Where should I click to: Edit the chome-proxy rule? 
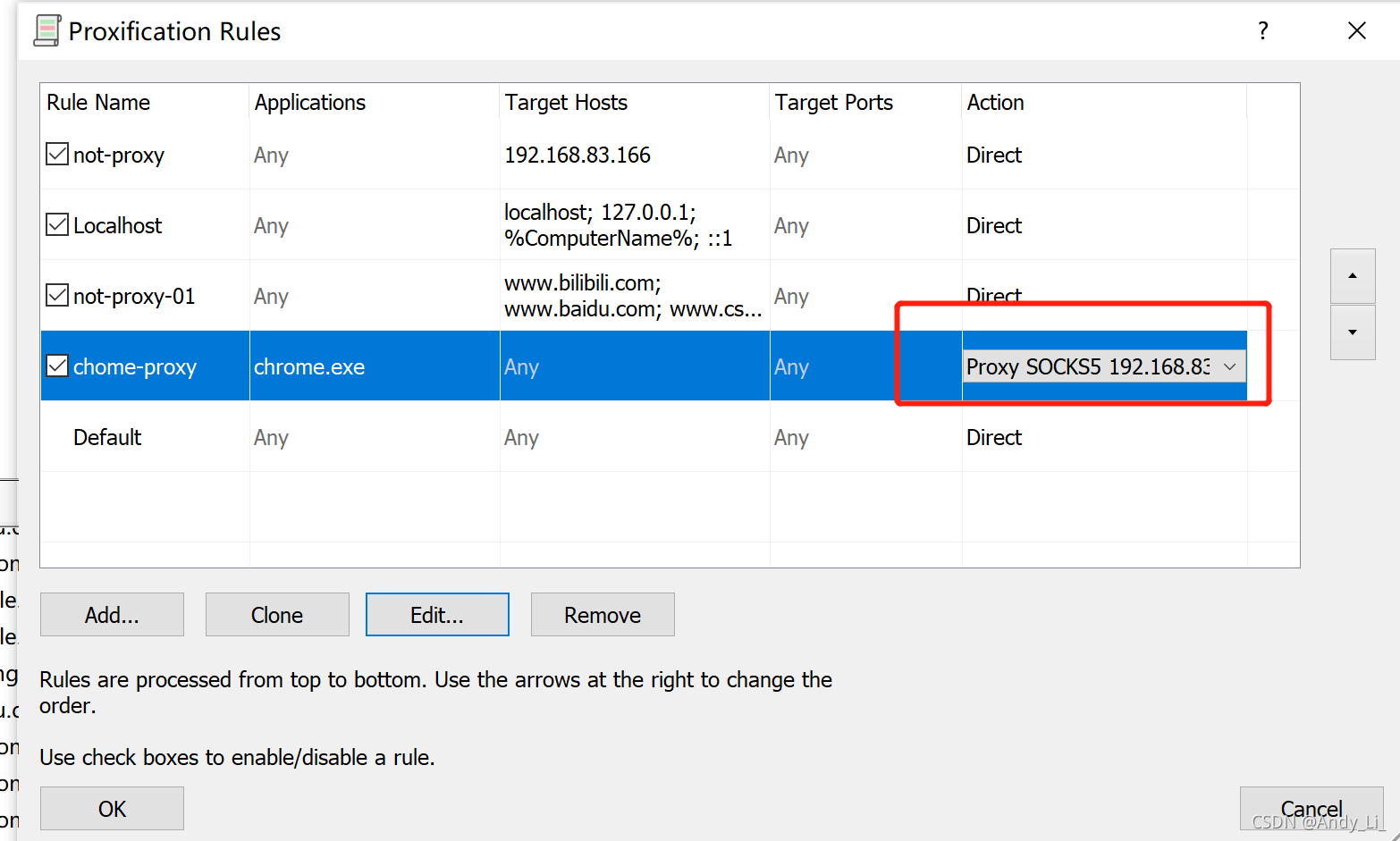[x=437, y=614]
